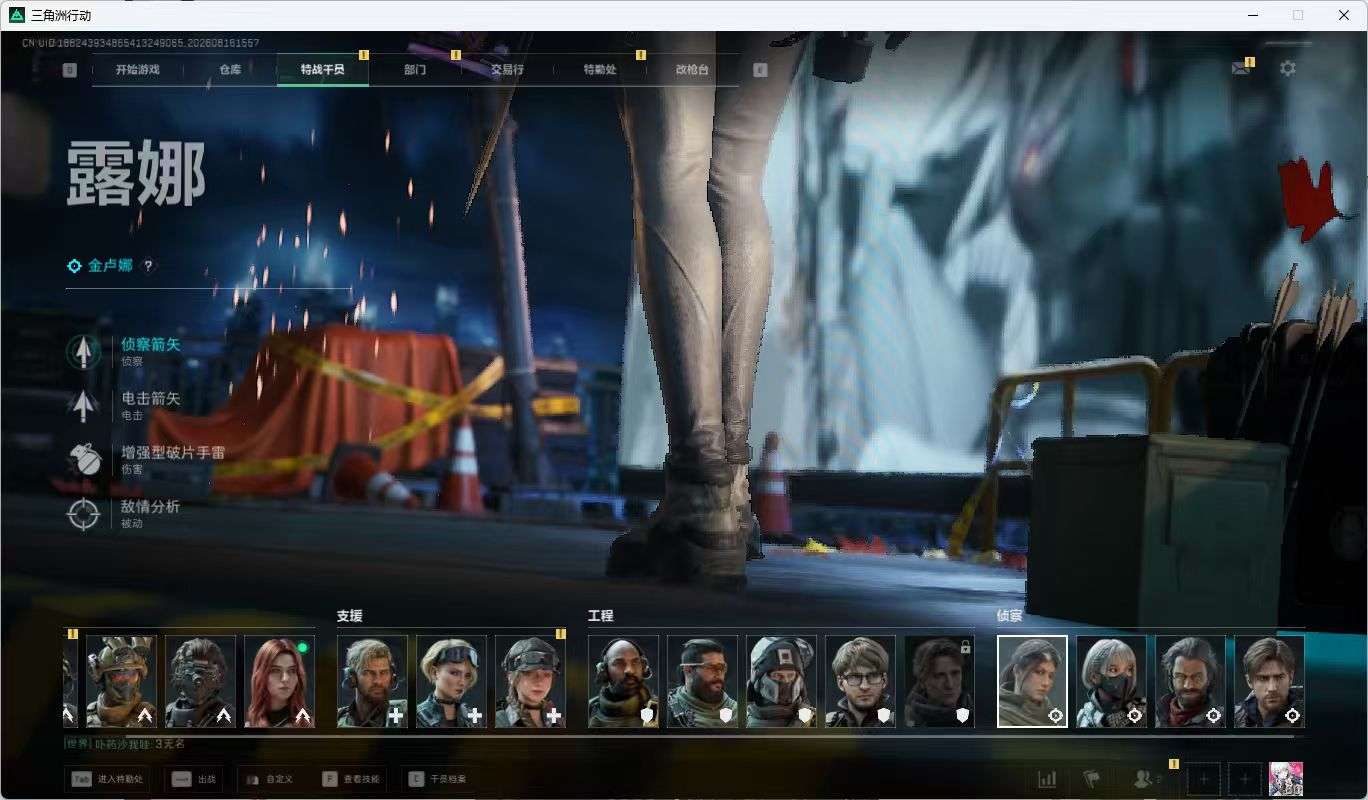Select the 特战干员 tab
1368x800 pixels.
pyautogui.click(x=323, y=70)
